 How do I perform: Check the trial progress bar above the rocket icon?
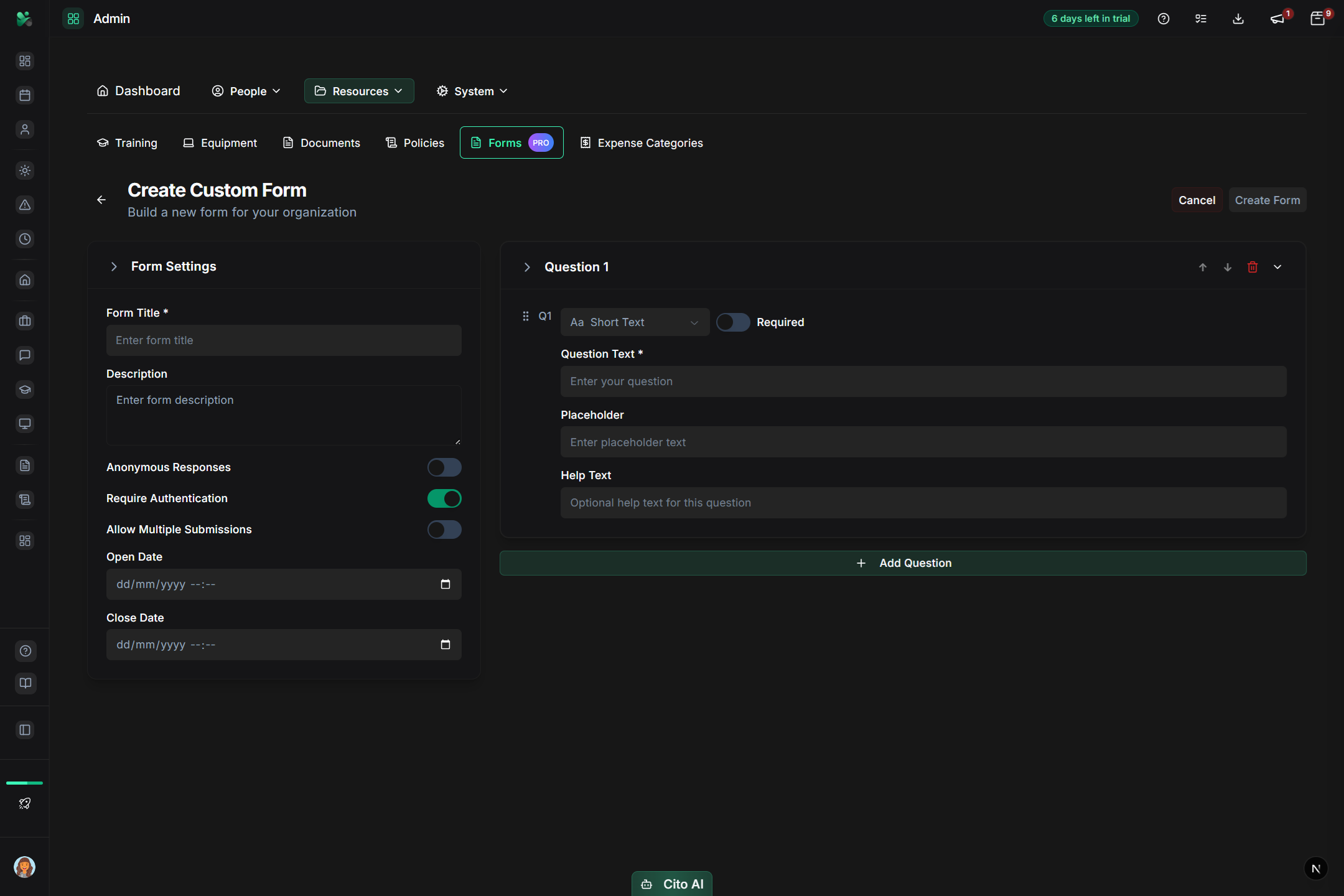[25, 783]
